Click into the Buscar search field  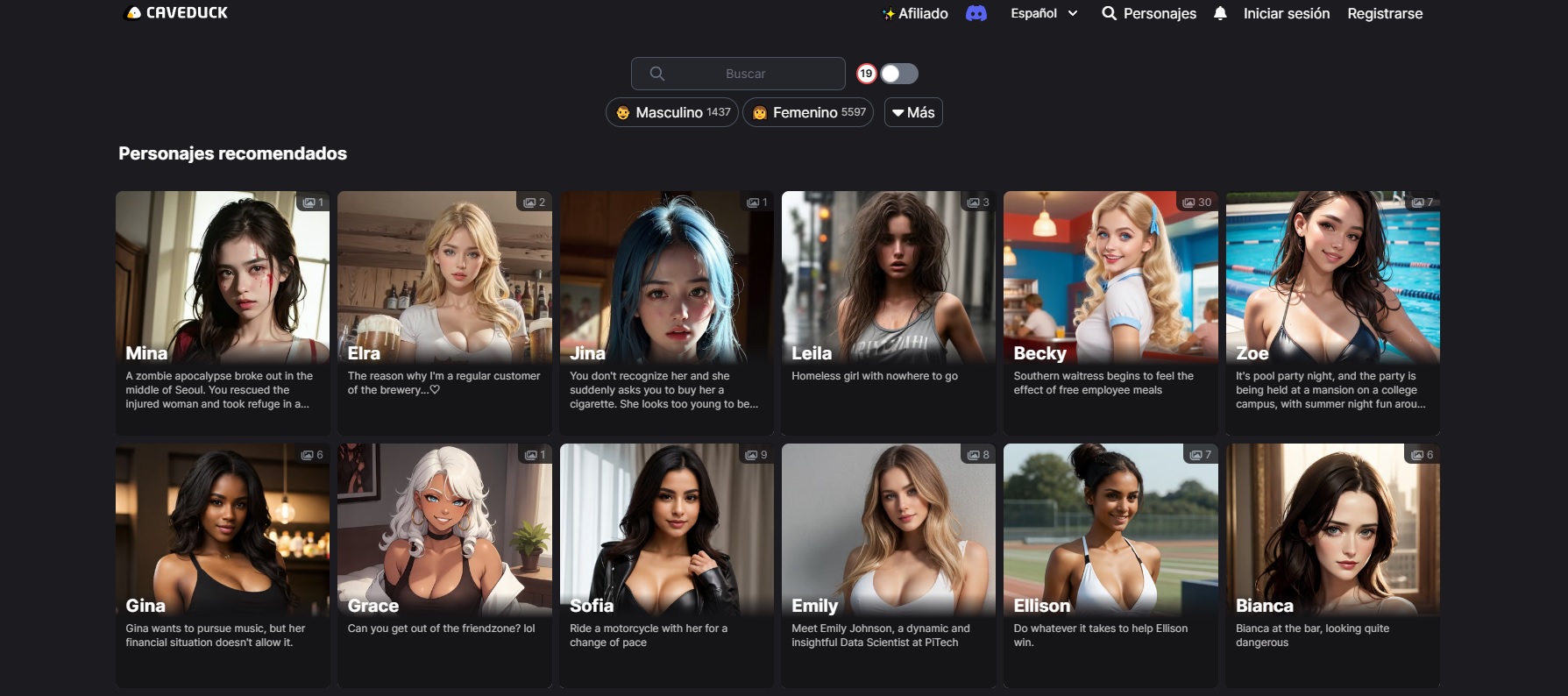(x=745, y=74)
